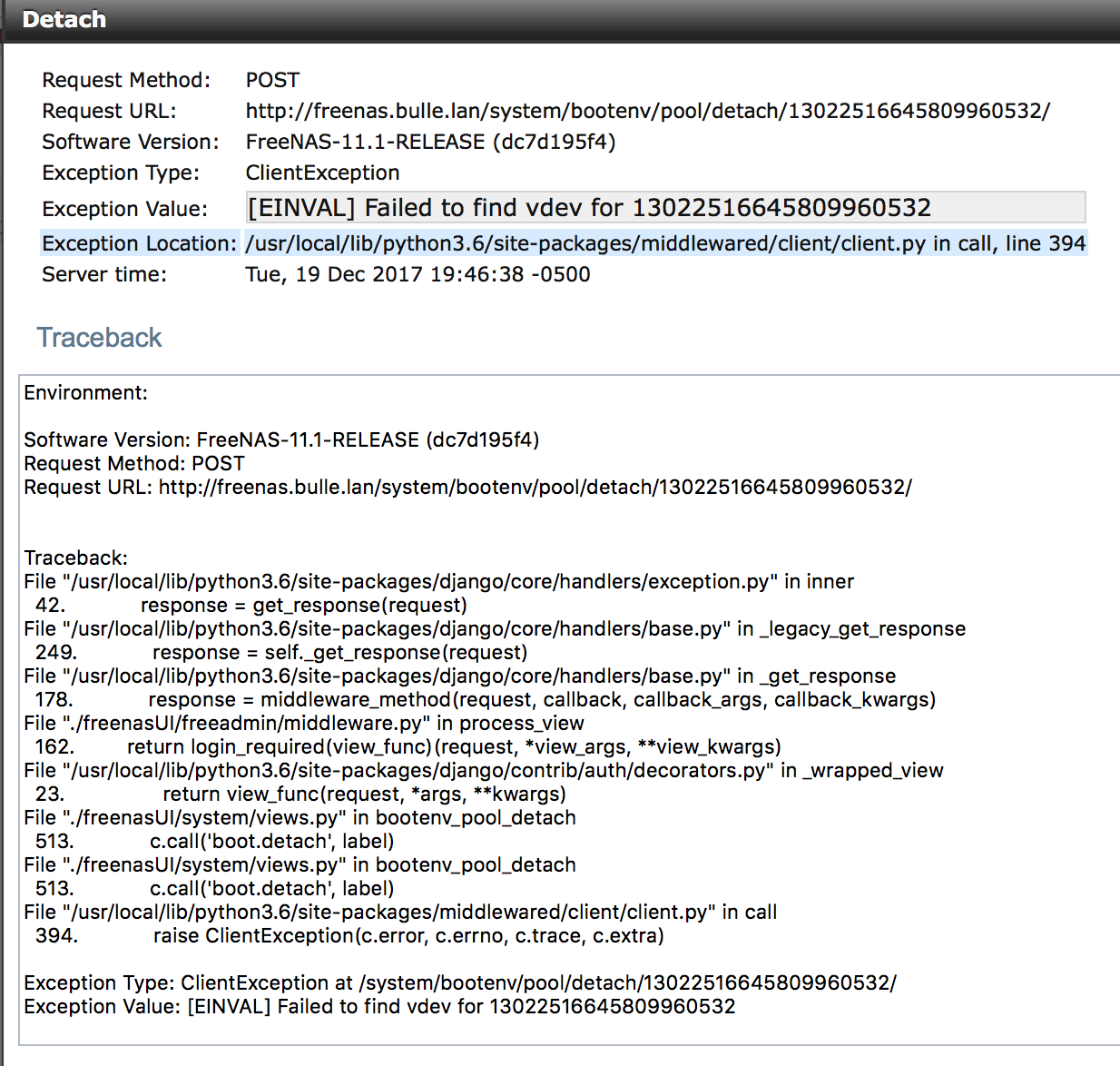Click the exception.py in inner line
The image size is (1120, 1066).
pyautogui.click(x=438, y=581)
